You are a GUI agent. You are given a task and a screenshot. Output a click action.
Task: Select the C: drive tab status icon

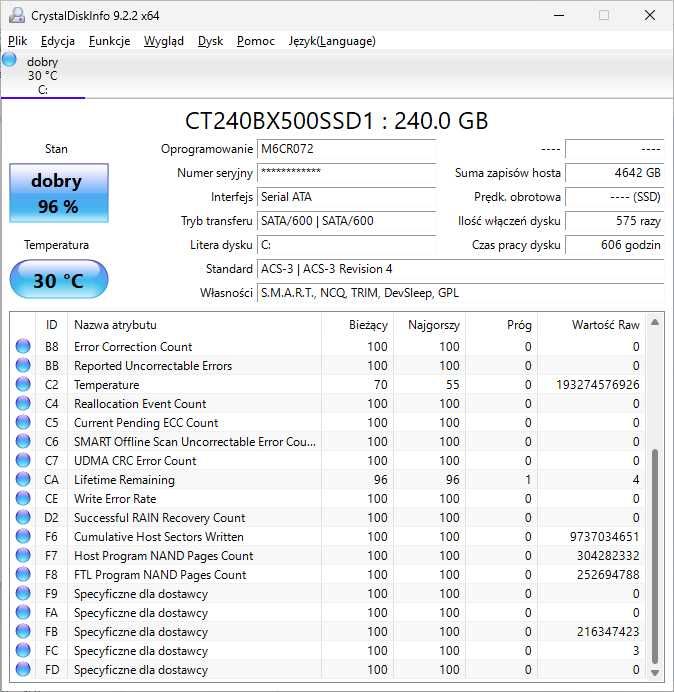click(9, 60)
